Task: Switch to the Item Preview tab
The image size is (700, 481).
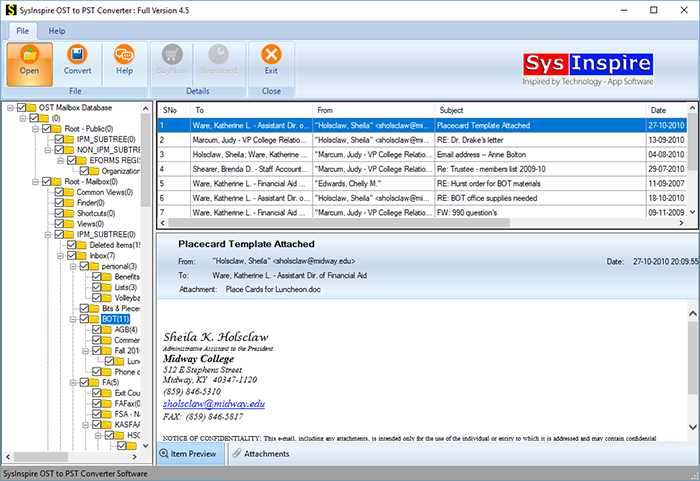Action: click(x=189, y=453)
